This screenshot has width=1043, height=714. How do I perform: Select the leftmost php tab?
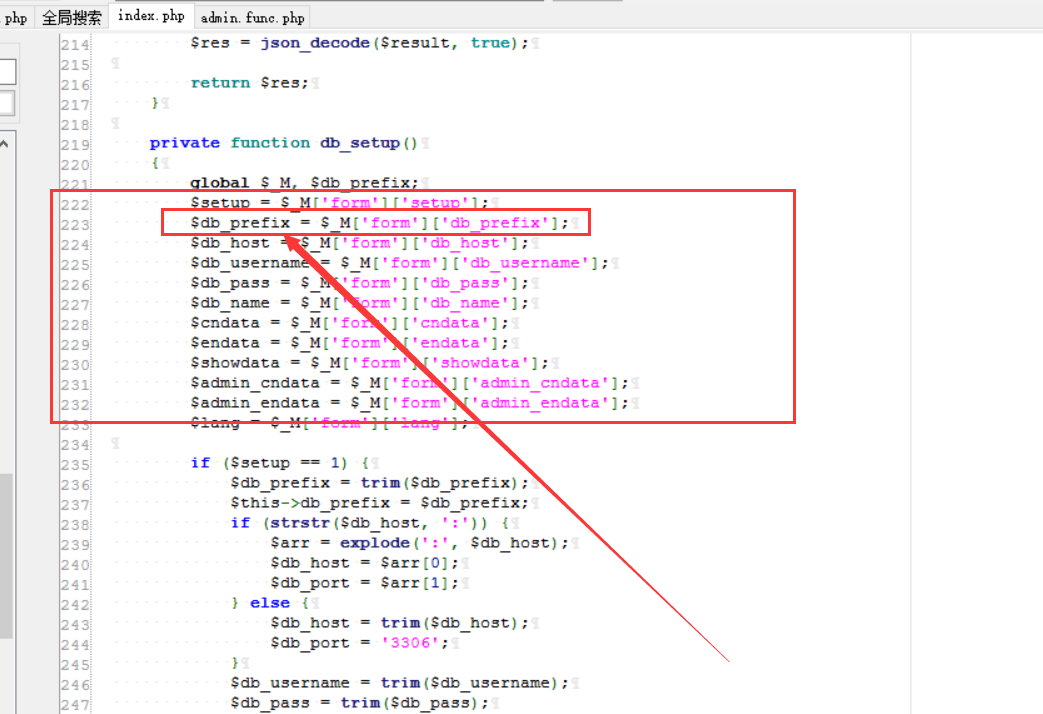pyautogui.click(x=16, y=16)
